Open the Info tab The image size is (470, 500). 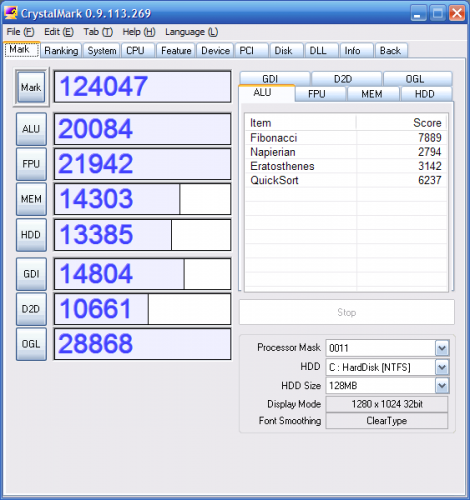tap(356, 51)
